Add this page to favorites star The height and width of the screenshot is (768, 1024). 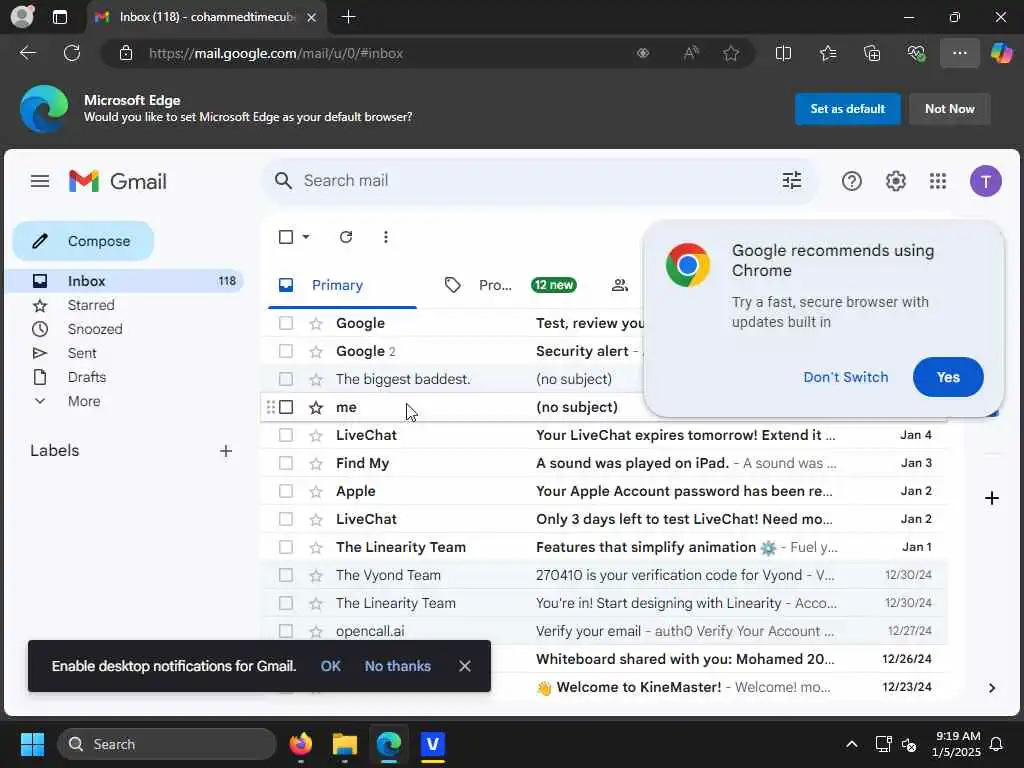pos(731,53)
